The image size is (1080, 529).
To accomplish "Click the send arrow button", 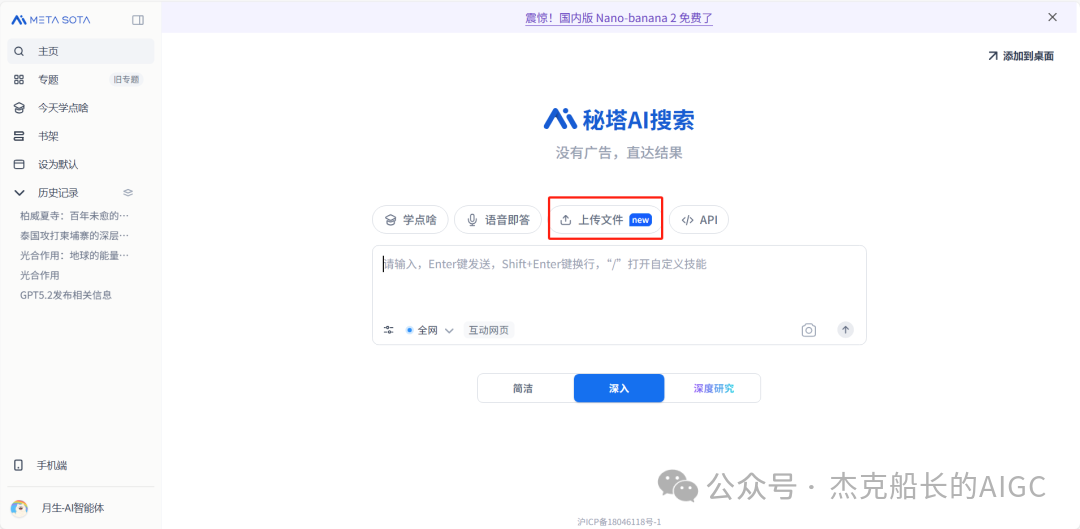I will pyautogui.click(x=845, y=330).
